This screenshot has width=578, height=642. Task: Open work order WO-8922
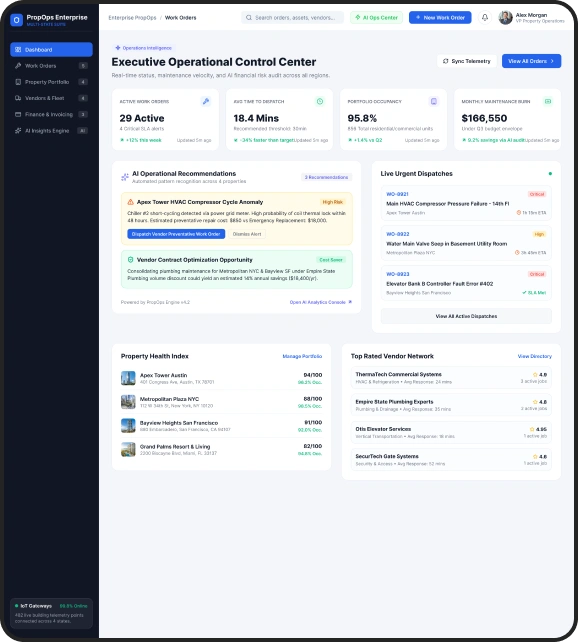(x=466, y=243)
